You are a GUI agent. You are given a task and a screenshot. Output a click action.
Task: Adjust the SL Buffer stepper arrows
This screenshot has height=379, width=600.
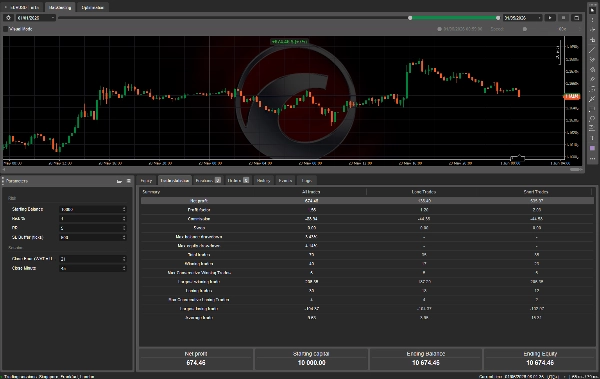pos(124,237)
